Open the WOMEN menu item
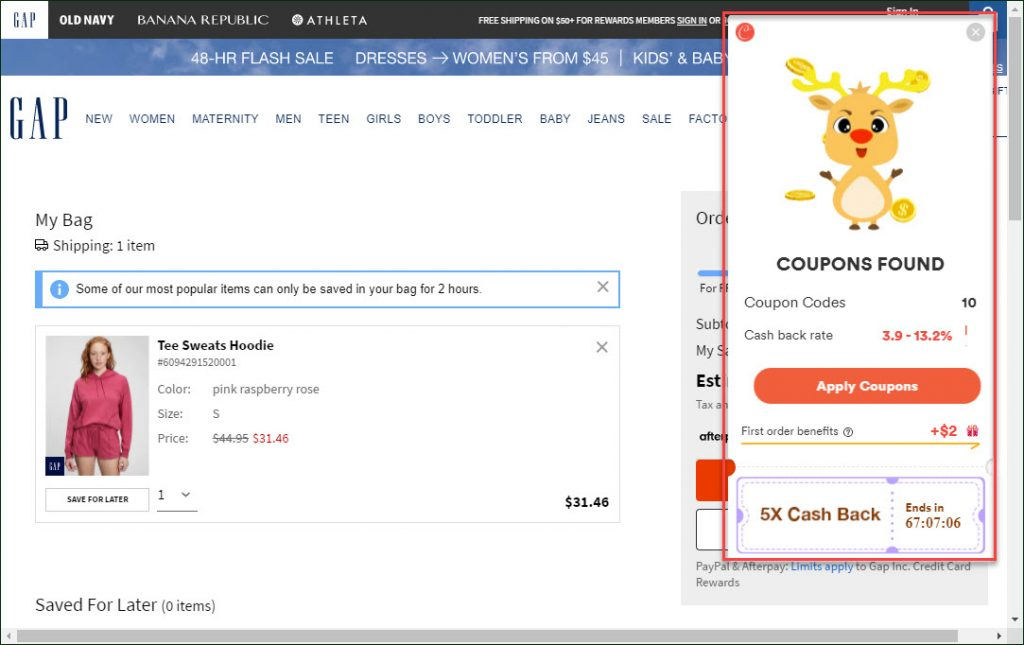Viewport: 1024px width, 645px height. [x=152, y=119]
